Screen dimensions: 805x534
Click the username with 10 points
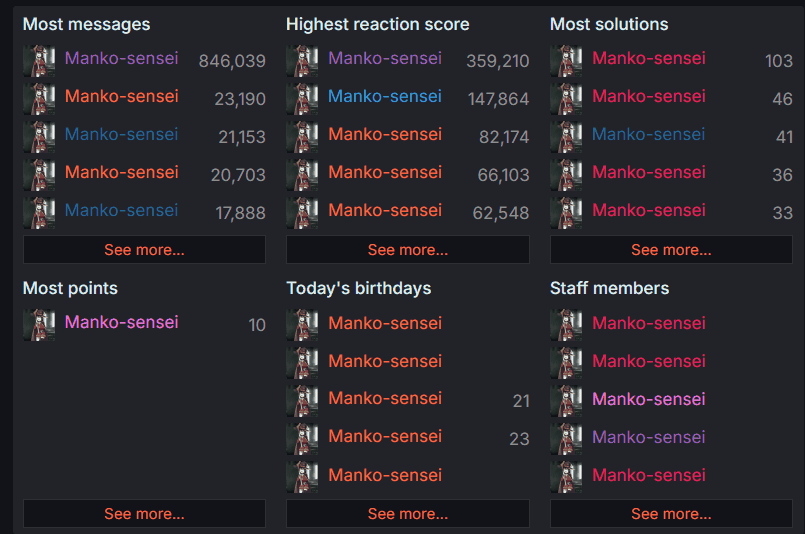coord(122,322)
